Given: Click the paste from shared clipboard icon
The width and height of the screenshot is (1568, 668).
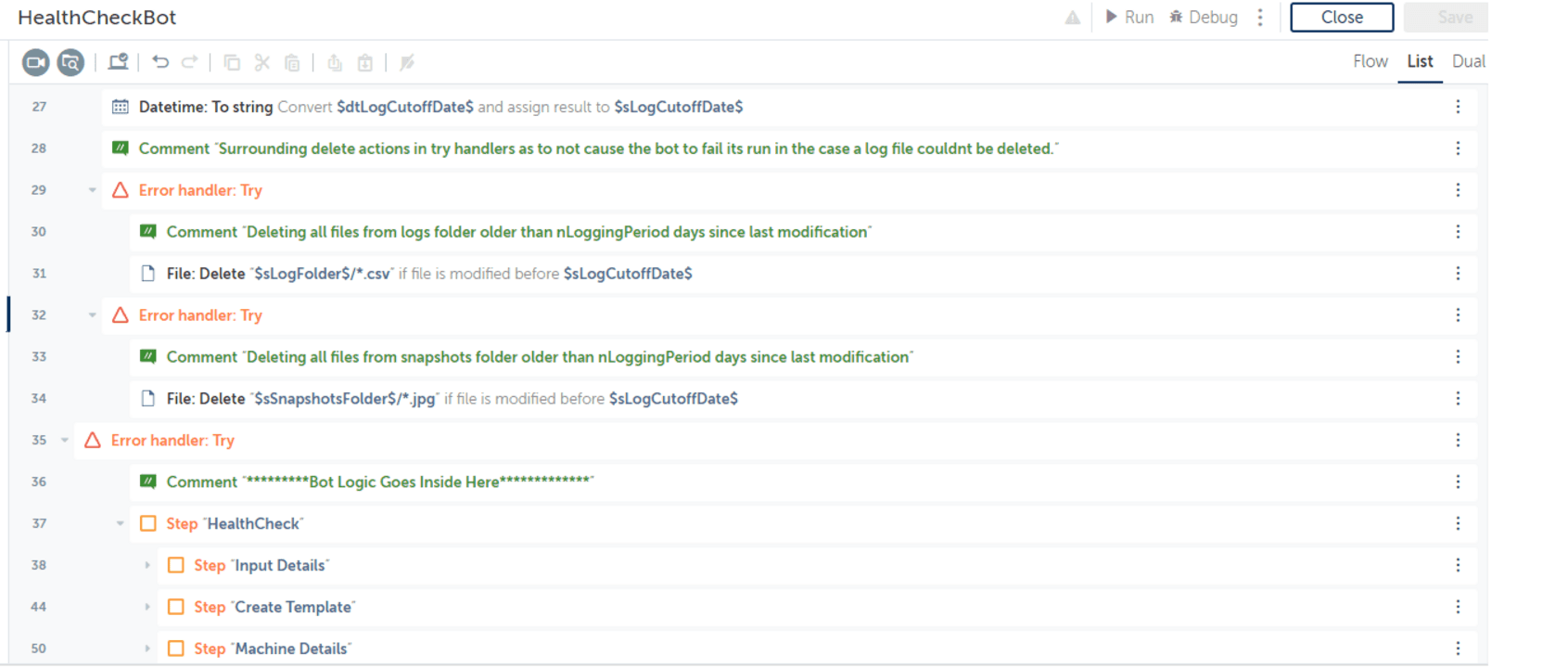Looking at the screenshot, I should click(365, 62).
